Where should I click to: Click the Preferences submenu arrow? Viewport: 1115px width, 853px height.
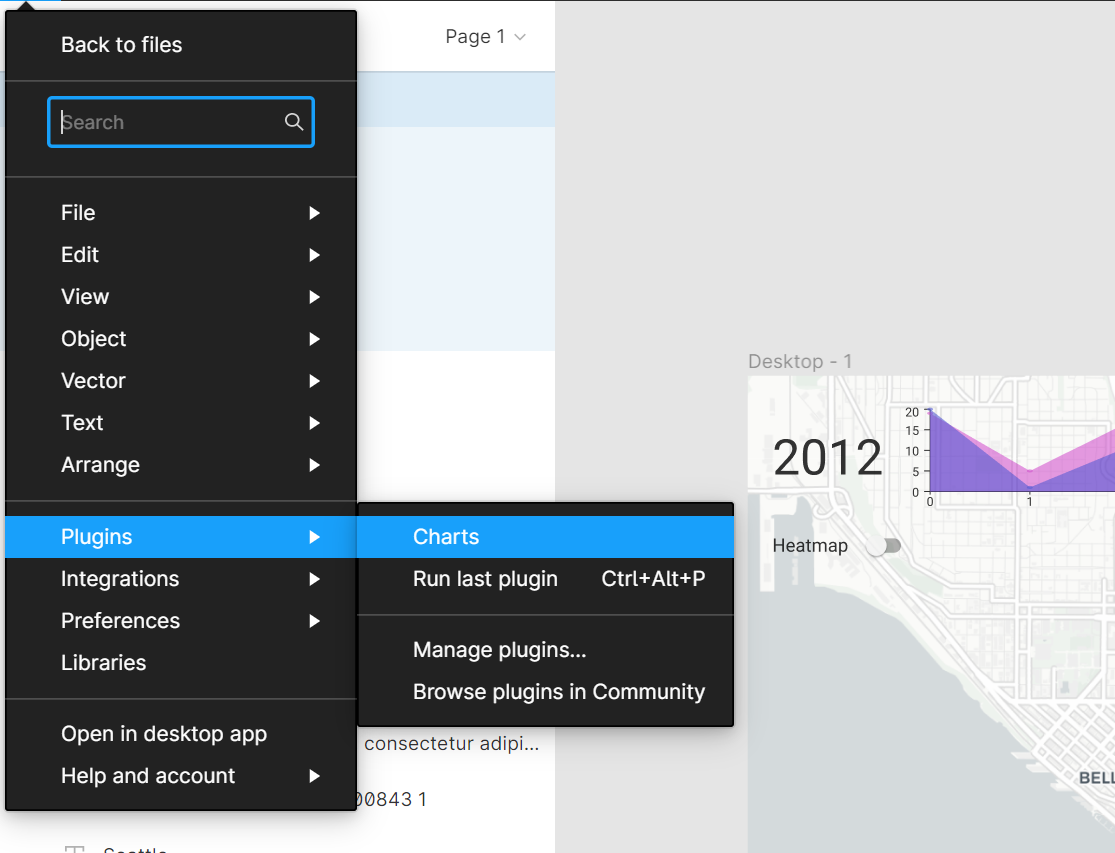[314, 621]
